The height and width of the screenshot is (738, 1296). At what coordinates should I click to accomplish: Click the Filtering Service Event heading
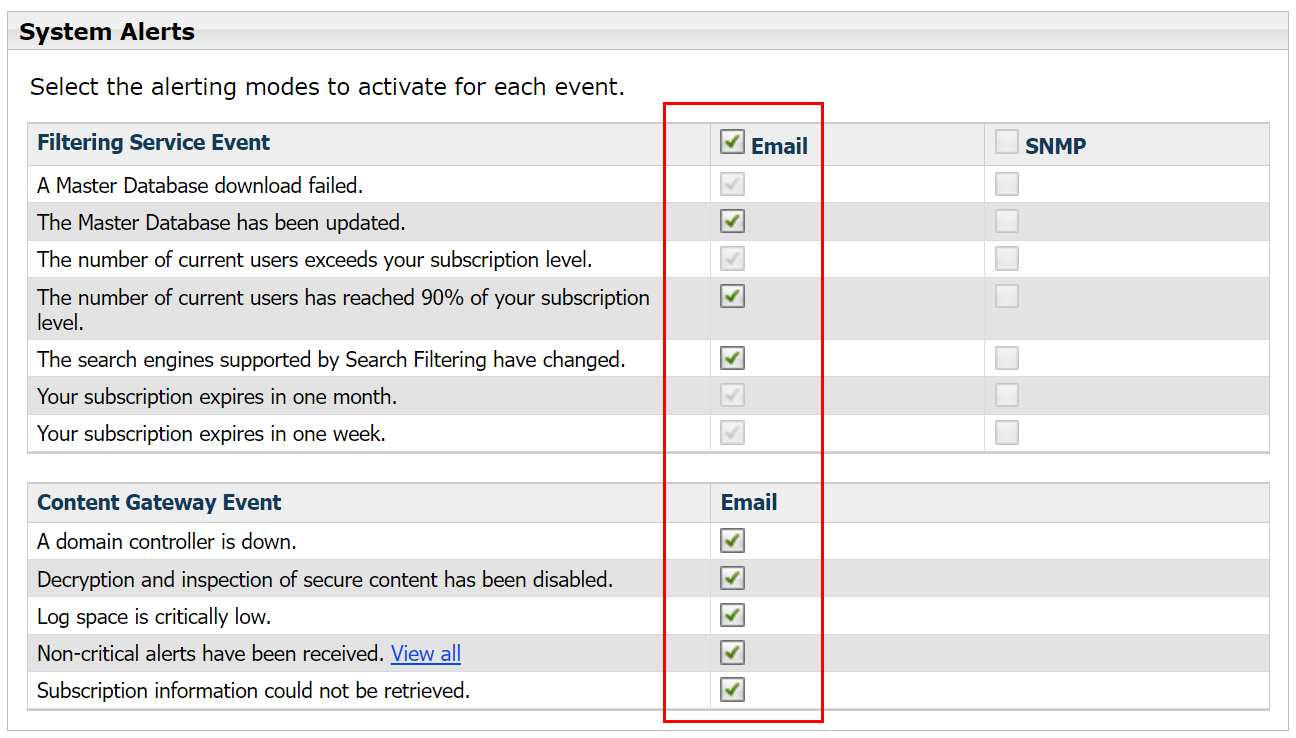tap(154, 143)
